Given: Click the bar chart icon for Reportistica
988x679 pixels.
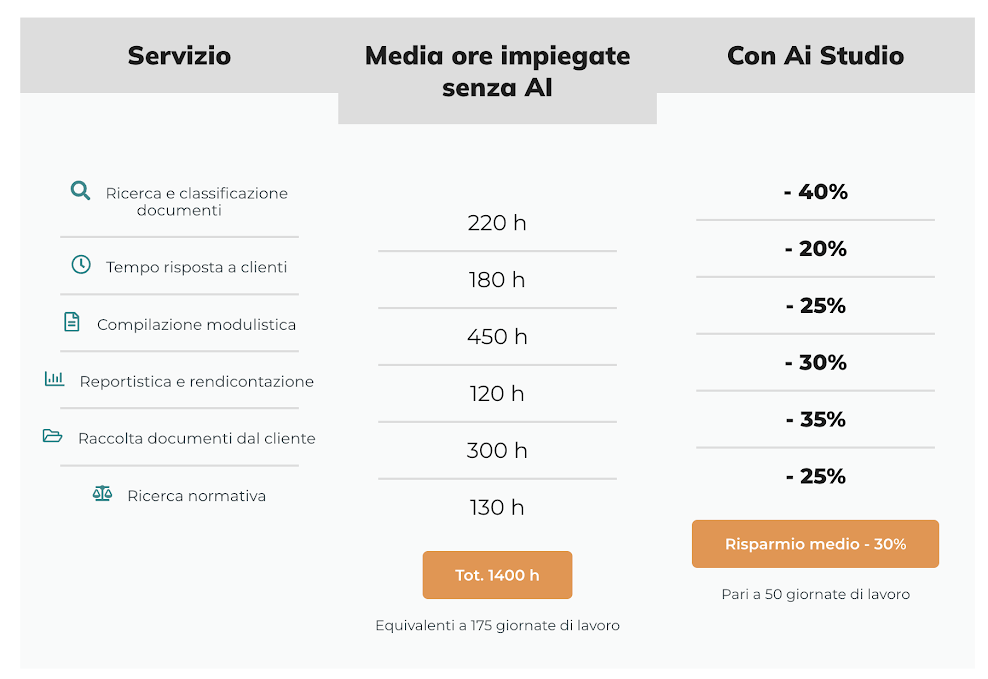Looking at the screenshot, I should [x=54, y=379].
